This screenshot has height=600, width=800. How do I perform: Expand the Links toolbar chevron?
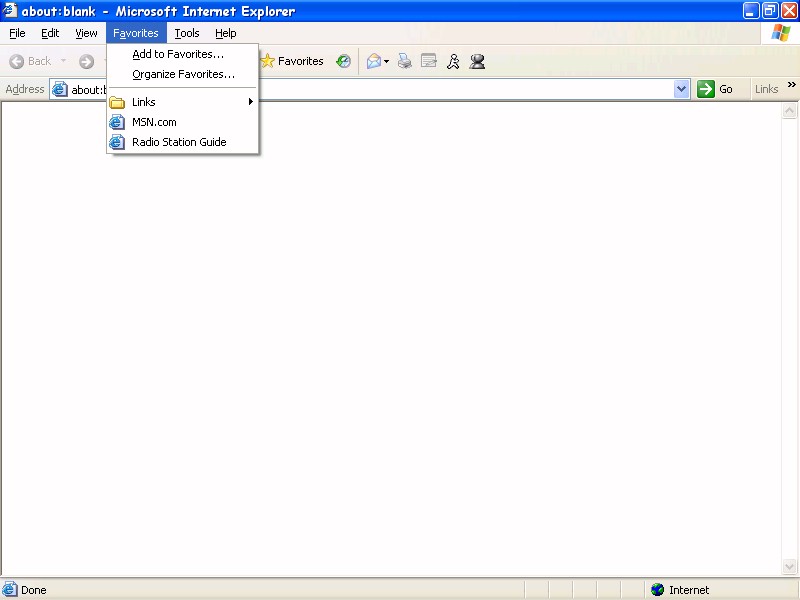tap(791, 84)
